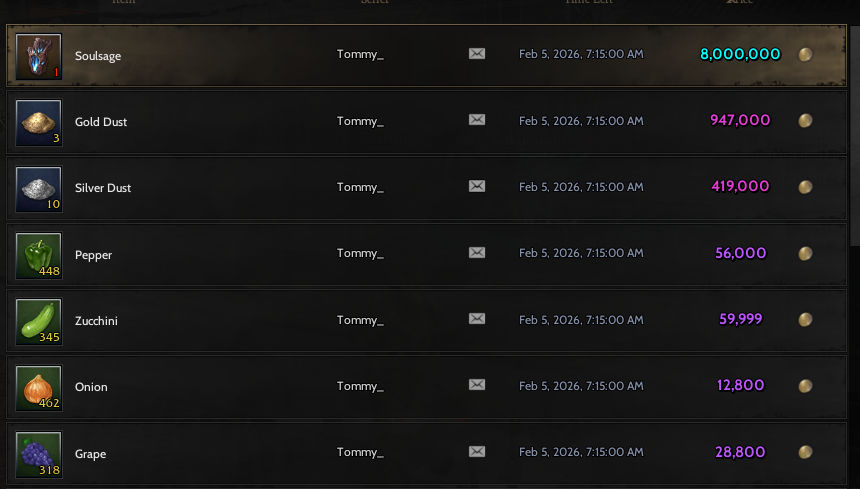Click the Seller column header

(x=375, y=2)
